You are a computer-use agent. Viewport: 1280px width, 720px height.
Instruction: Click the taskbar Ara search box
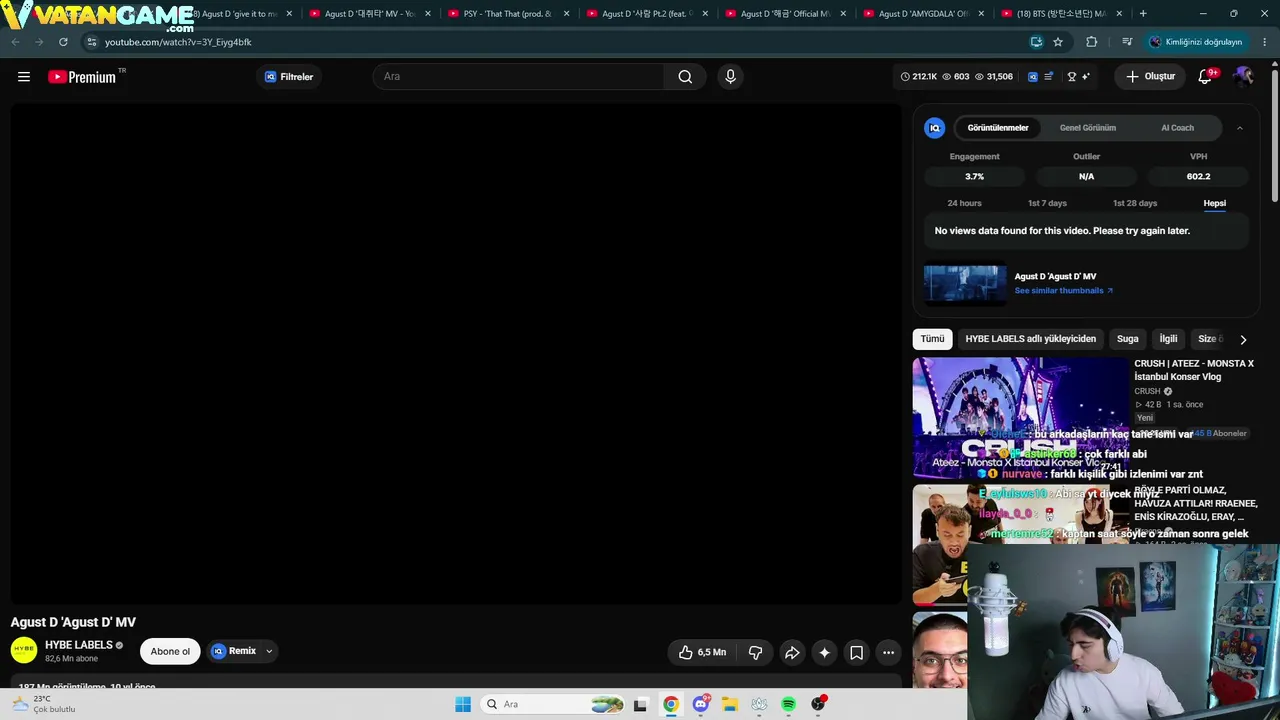551,704
